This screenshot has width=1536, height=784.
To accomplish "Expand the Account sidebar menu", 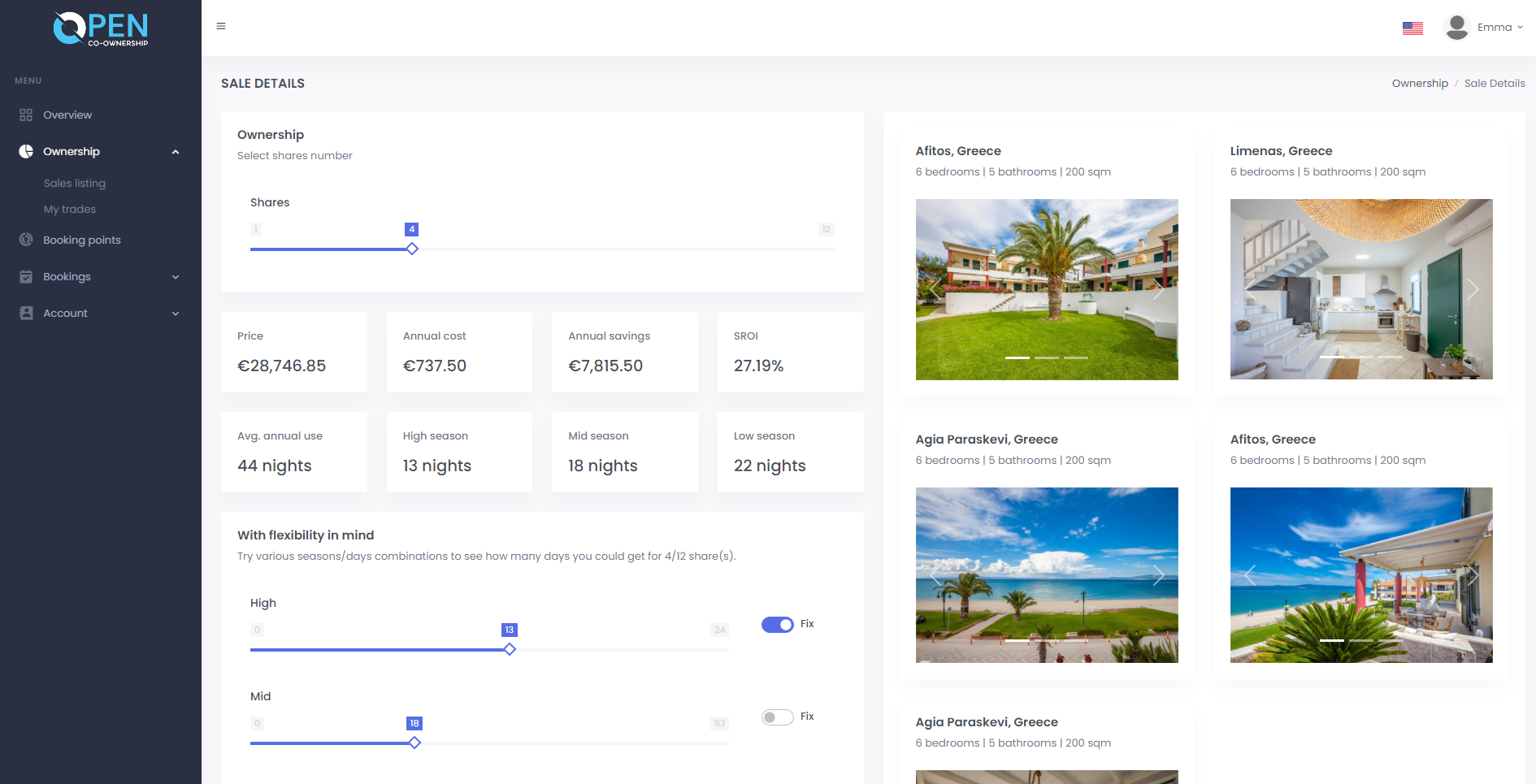I will click(x=175, y=314).
